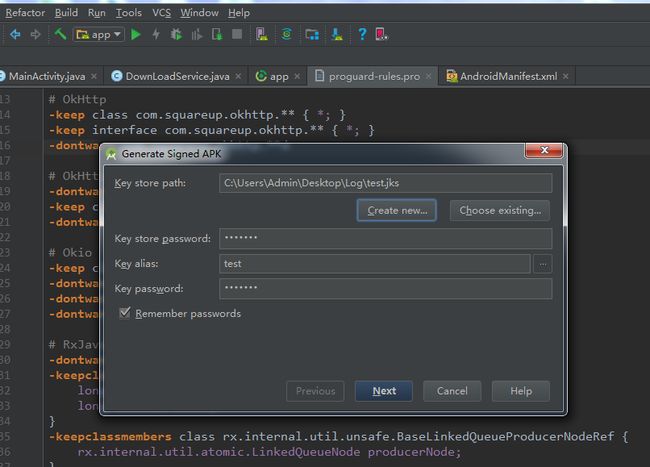Screen dimensions: 650x467
Task: Open the AVD Manager icon
Action: coord(262,34)
